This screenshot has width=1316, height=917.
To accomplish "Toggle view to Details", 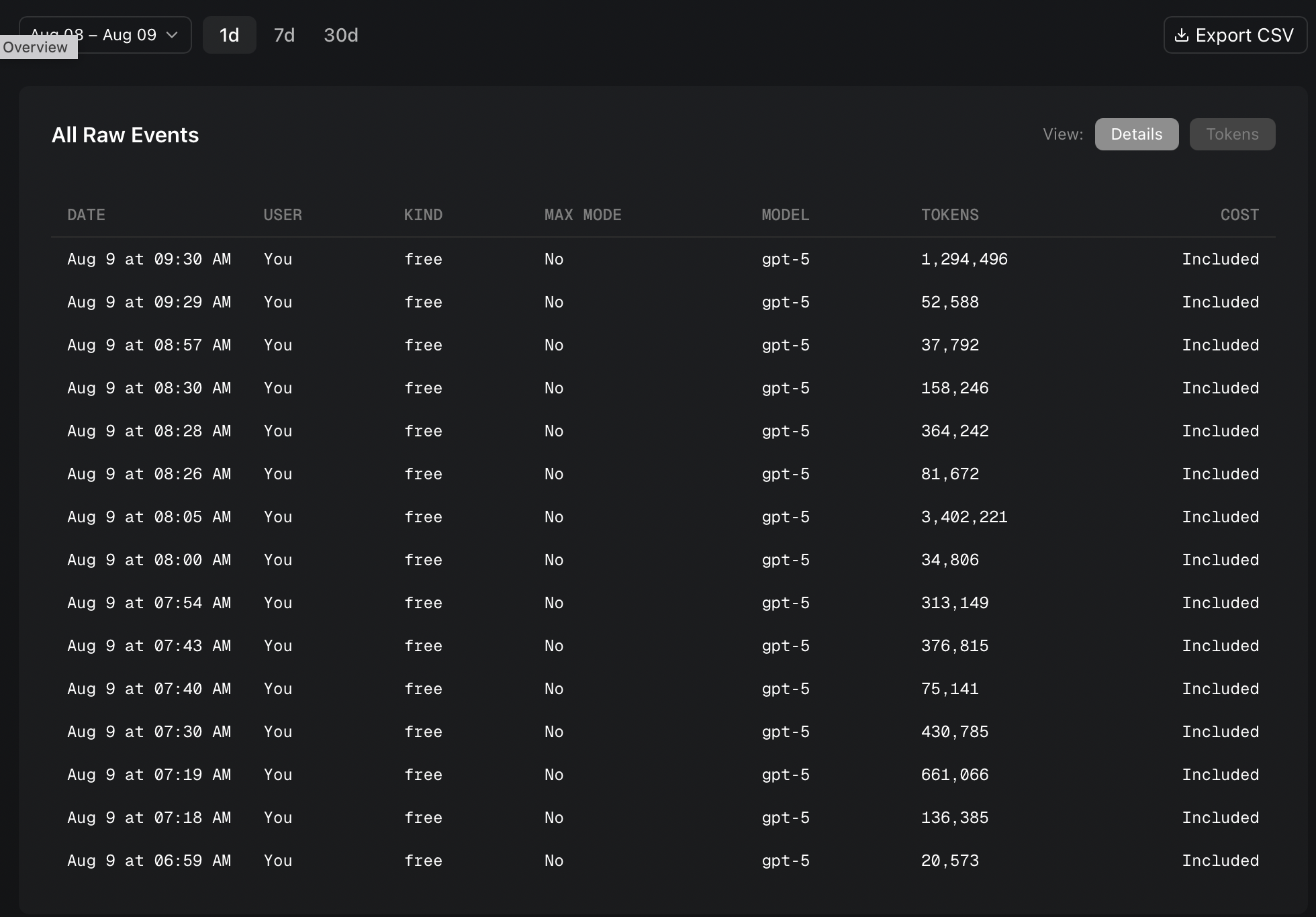I will pos(1136,134).
